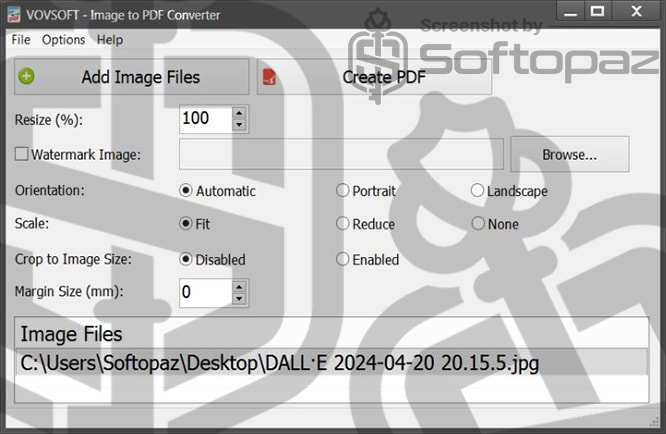Click the Margin Size value field
The width and height of the screenshot is (666, 434).
pos(206,293)
